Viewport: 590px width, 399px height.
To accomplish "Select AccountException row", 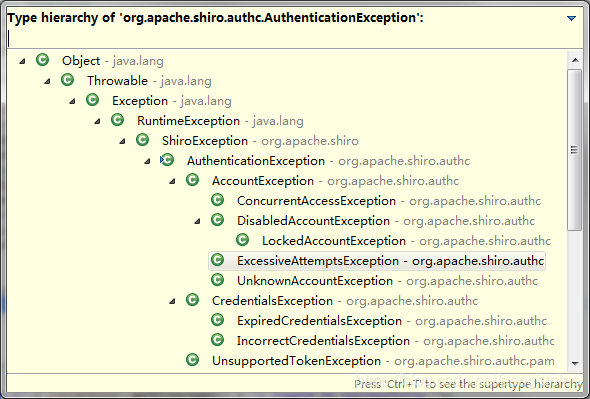I will (335, 181).
